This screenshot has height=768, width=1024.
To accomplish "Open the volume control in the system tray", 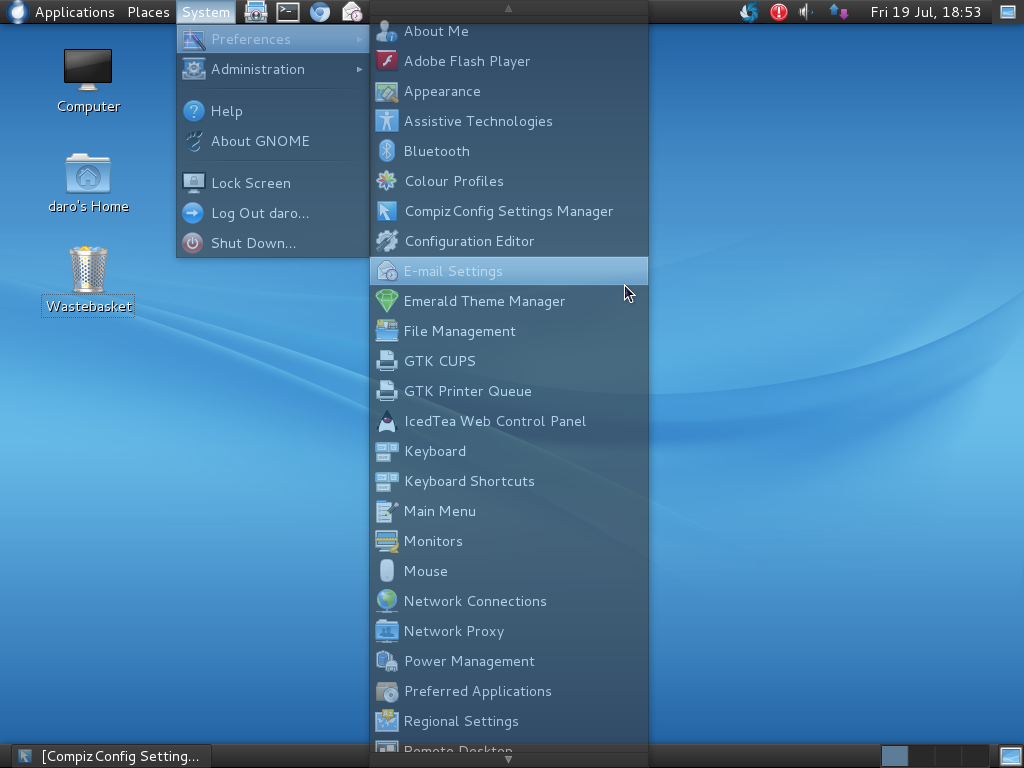I will [x=806, y=12].
